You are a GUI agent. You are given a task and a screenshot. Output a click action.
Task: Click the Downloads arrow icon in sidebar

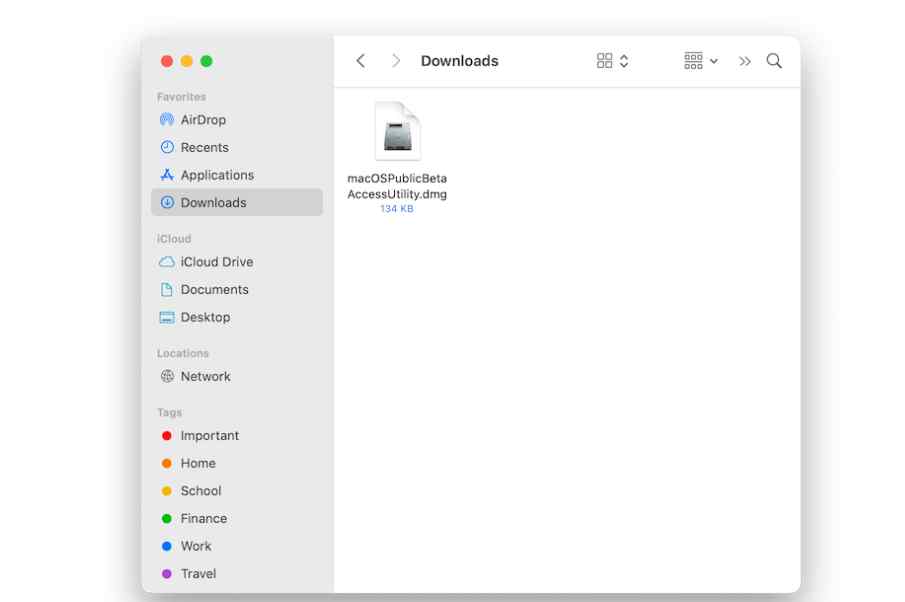tap(167, 202)
